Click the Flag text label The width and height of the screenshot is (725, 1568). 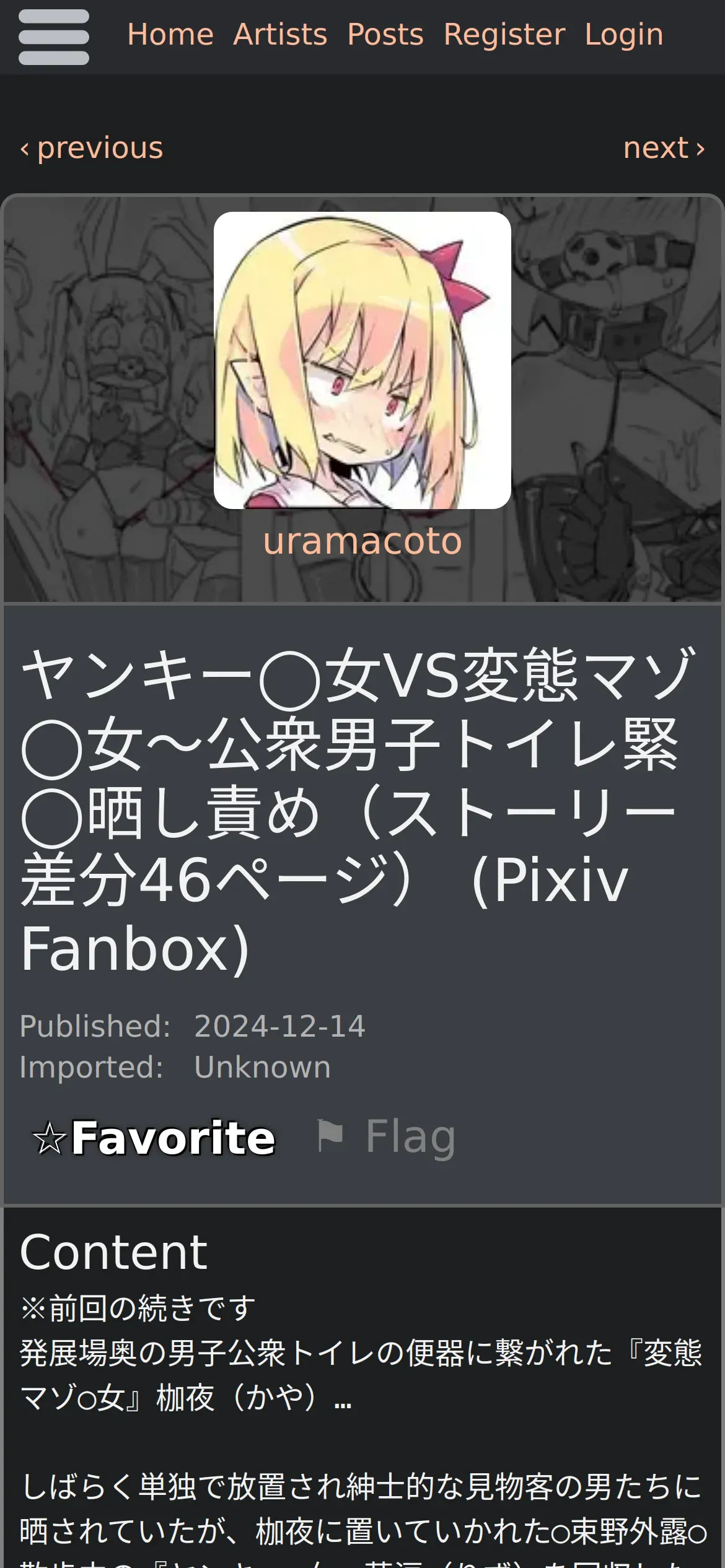pos(410,1137)
